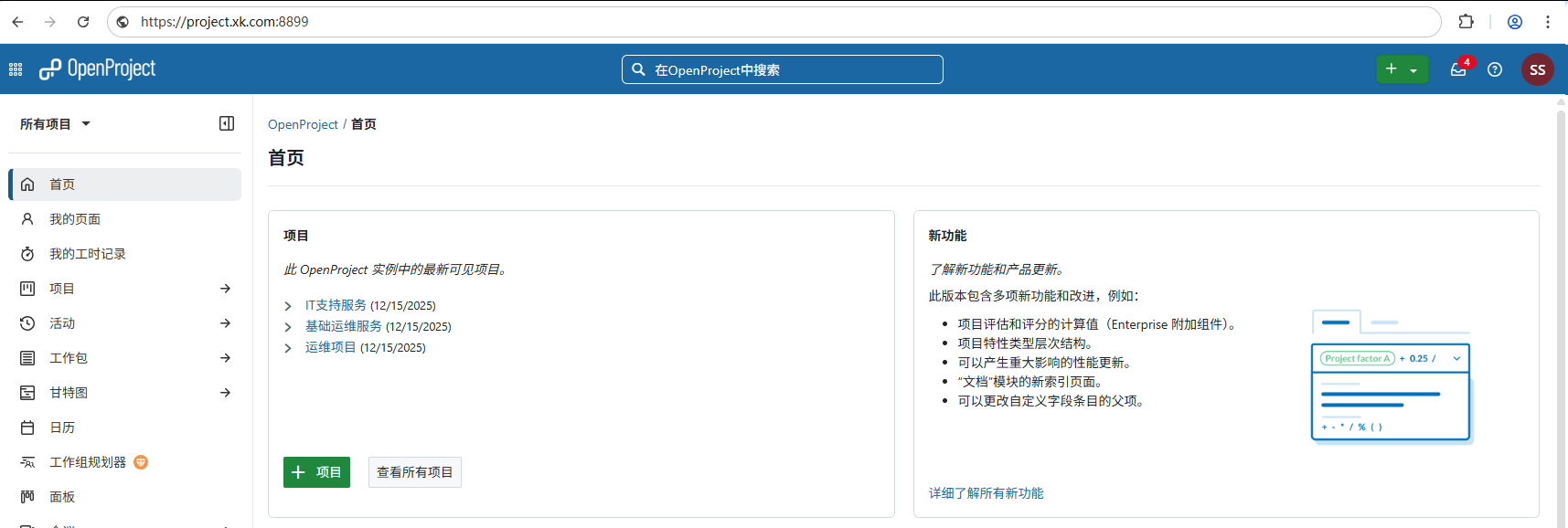Open the green plus create dropdown
Image resolution: width=1568 pixels, height=528 pixels.
(1403, 69)
